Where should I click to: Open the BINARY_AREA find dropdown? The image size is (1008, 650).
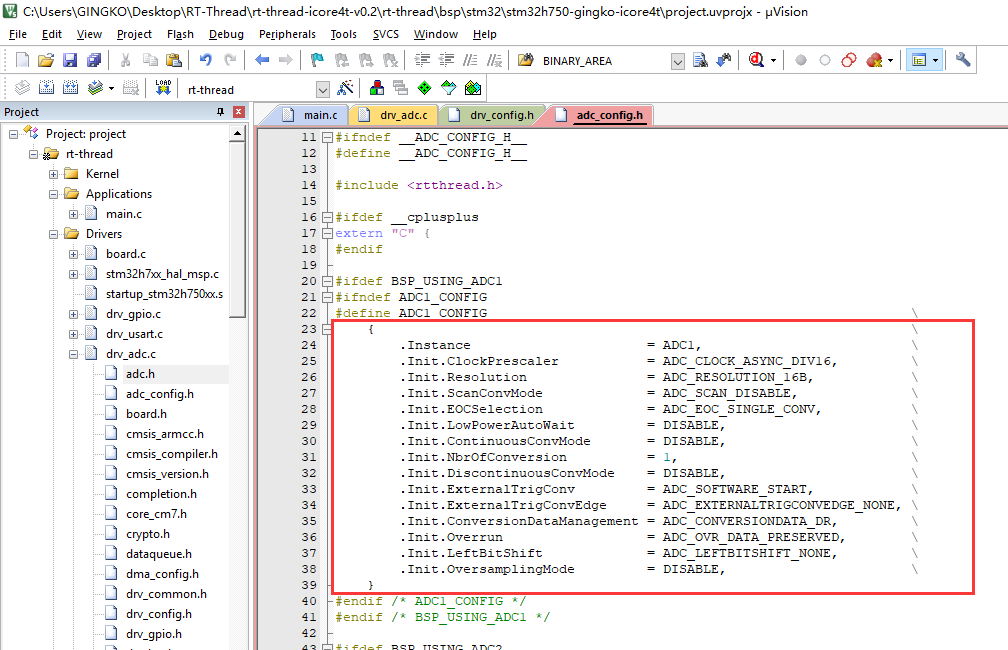click(x=678, y=61)
